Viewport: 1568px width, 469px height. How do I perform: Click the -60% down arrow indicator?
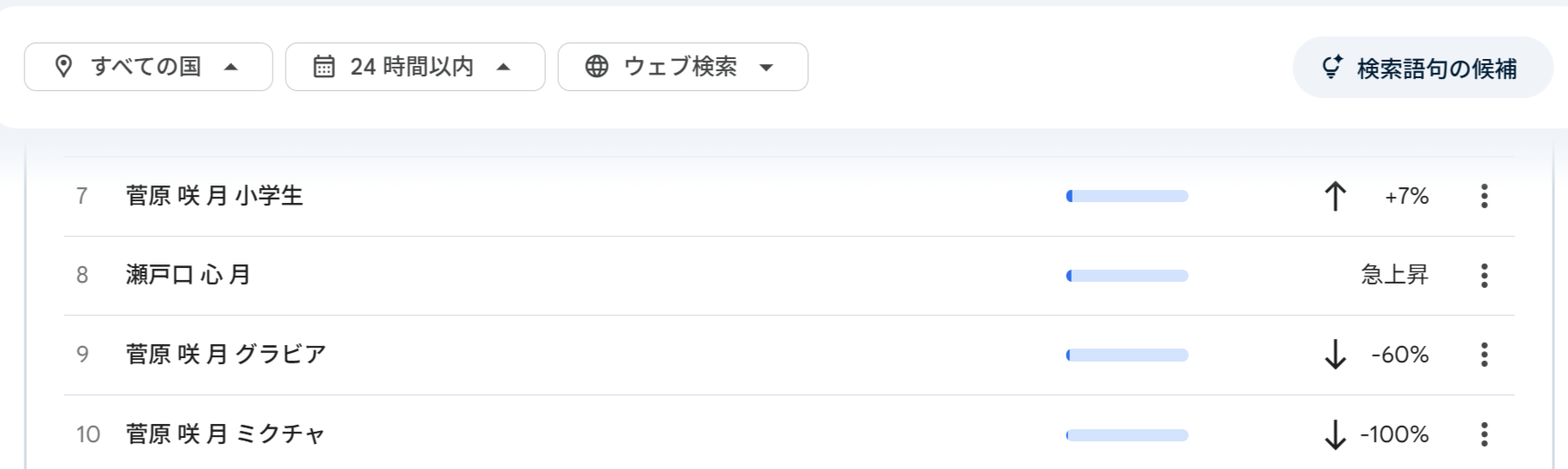tap(1335, 355)
